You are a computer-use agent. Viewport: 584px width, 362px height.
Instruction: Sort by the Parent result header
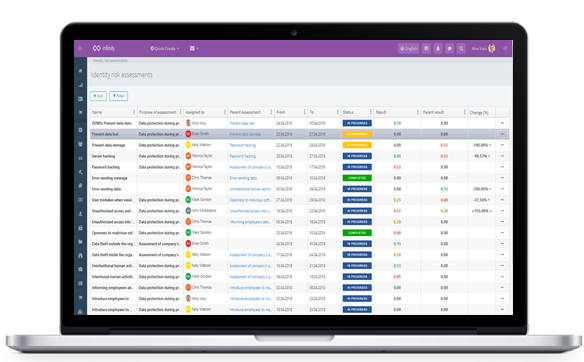coord(433,112)
